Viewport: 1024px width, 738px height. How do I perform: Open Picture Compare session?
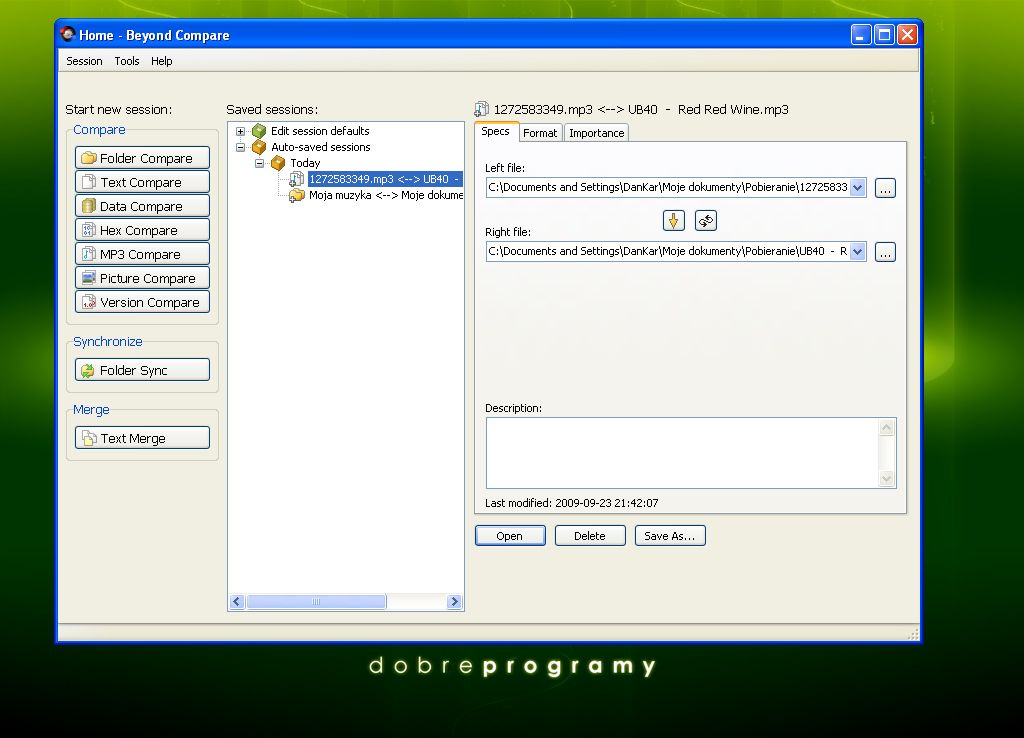(x=142, y=278)
